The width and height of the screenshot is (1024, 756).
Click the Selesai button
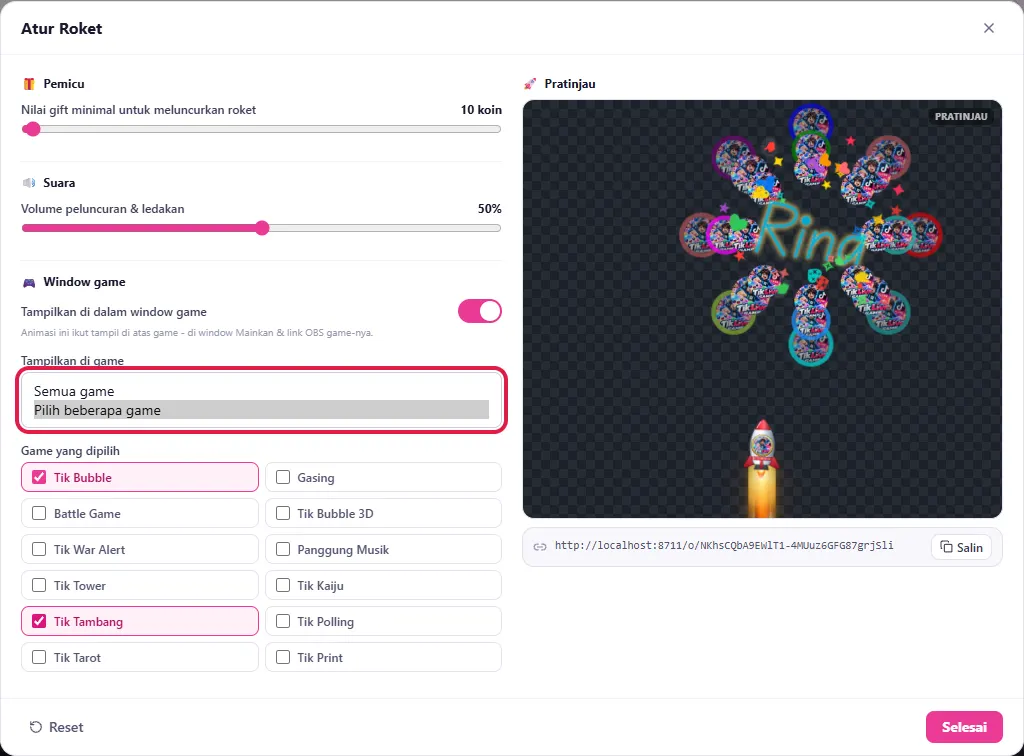964,727
